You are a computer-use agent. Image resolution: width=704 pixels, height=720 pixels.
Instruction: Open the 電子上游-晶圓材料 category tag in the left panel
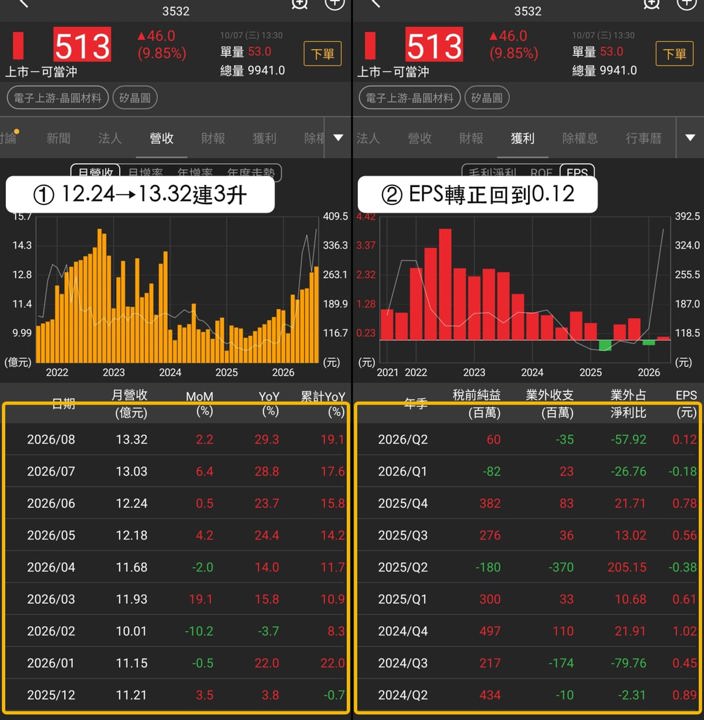pyautogui.click(x=57, y=98)
